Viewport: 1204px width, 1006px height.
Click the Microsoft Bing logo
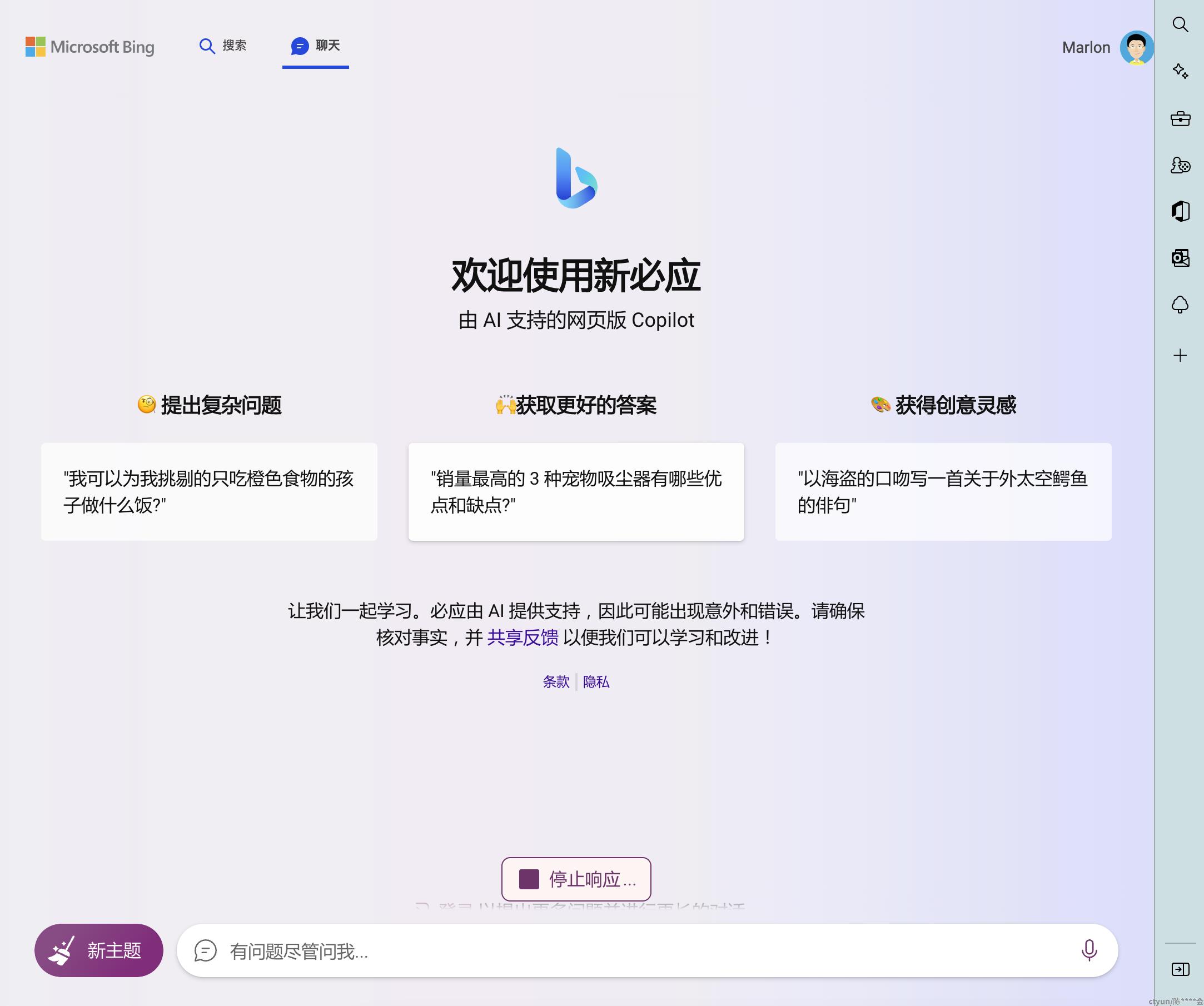(90, 47)
